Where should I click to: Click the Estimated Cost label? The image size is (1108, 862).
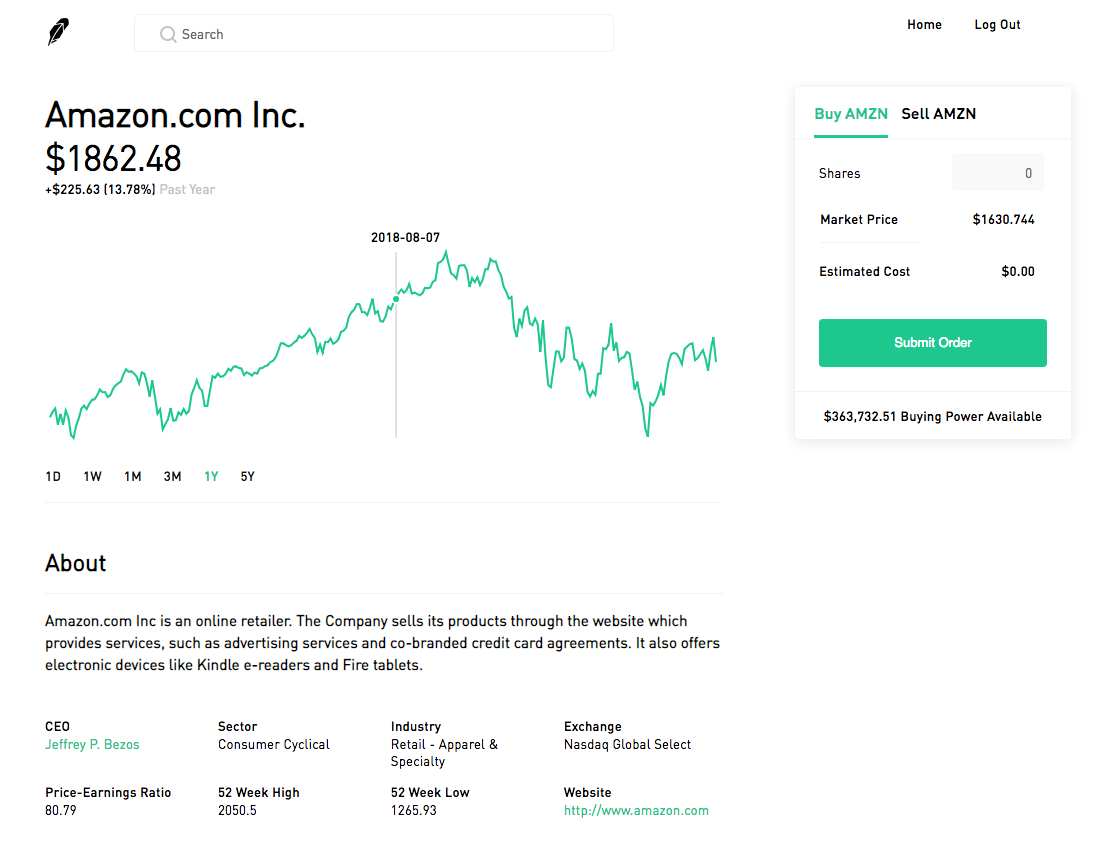click(x=864, y=272)
